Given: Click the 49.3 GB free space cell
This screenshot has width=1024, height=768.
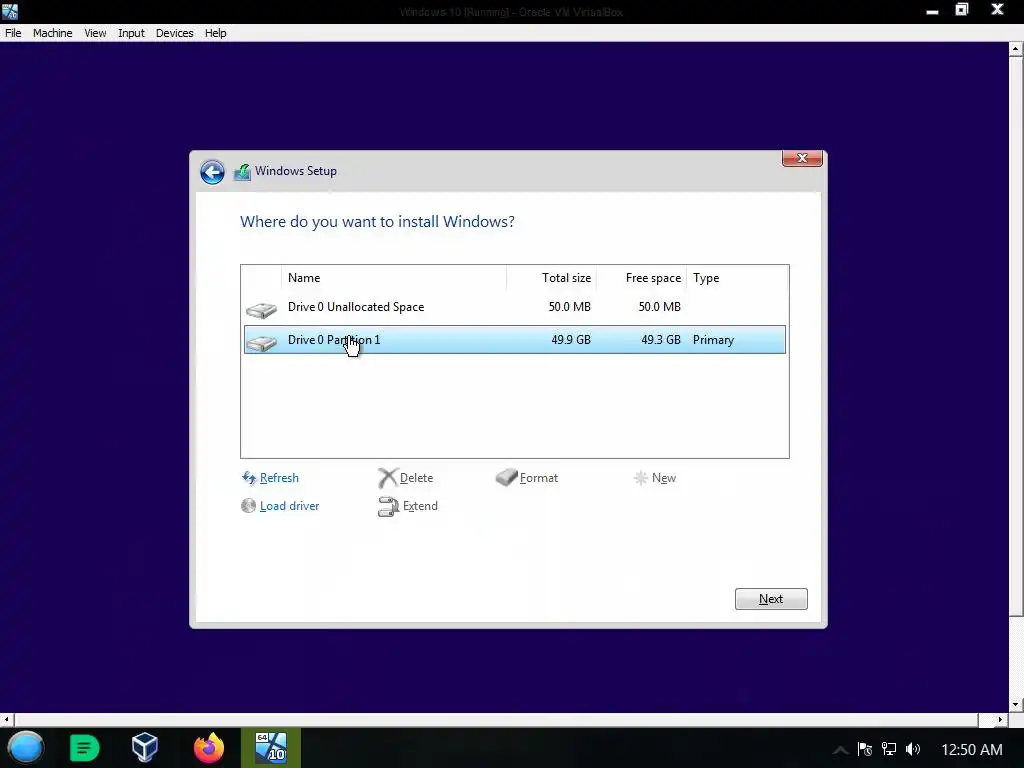Looking at the screenshot, I should pos(661,340).
